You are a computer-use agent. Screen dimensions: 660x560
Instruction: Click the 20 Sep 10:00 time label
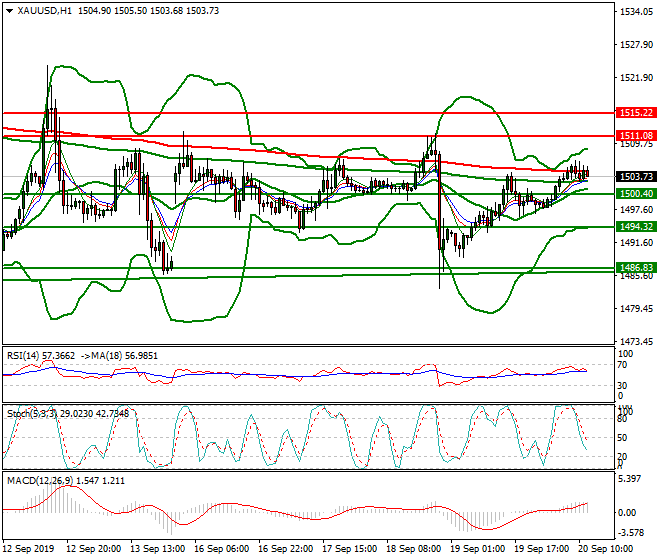[606, 549]
